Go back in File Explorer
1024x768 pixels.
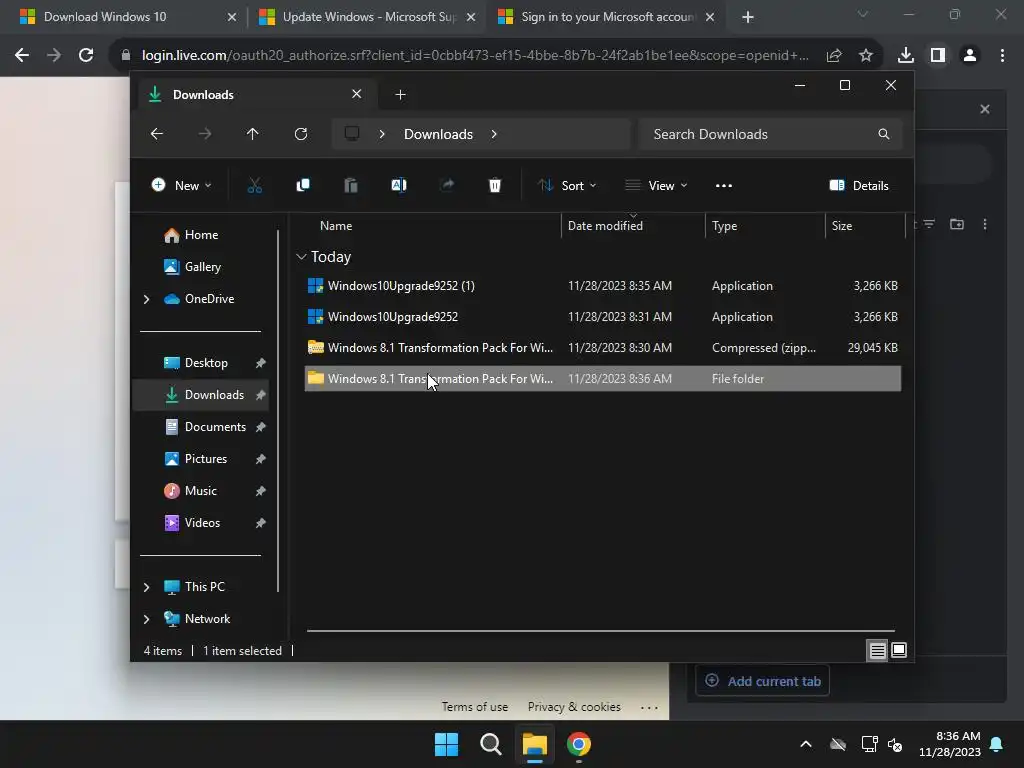coord(157,134)
